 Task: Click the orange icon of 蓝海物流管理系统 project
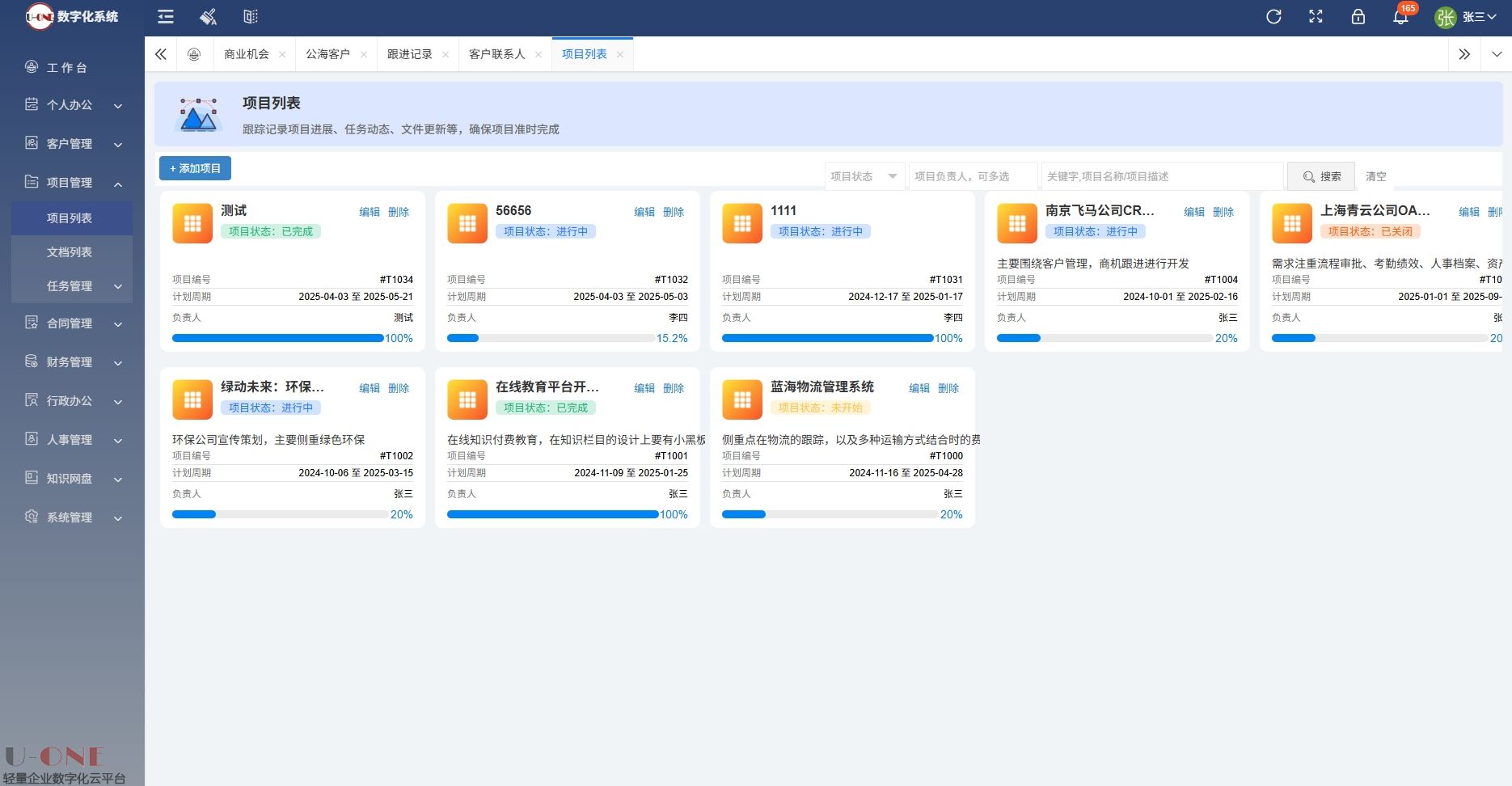pyautogui.click(x=742, y=399)
